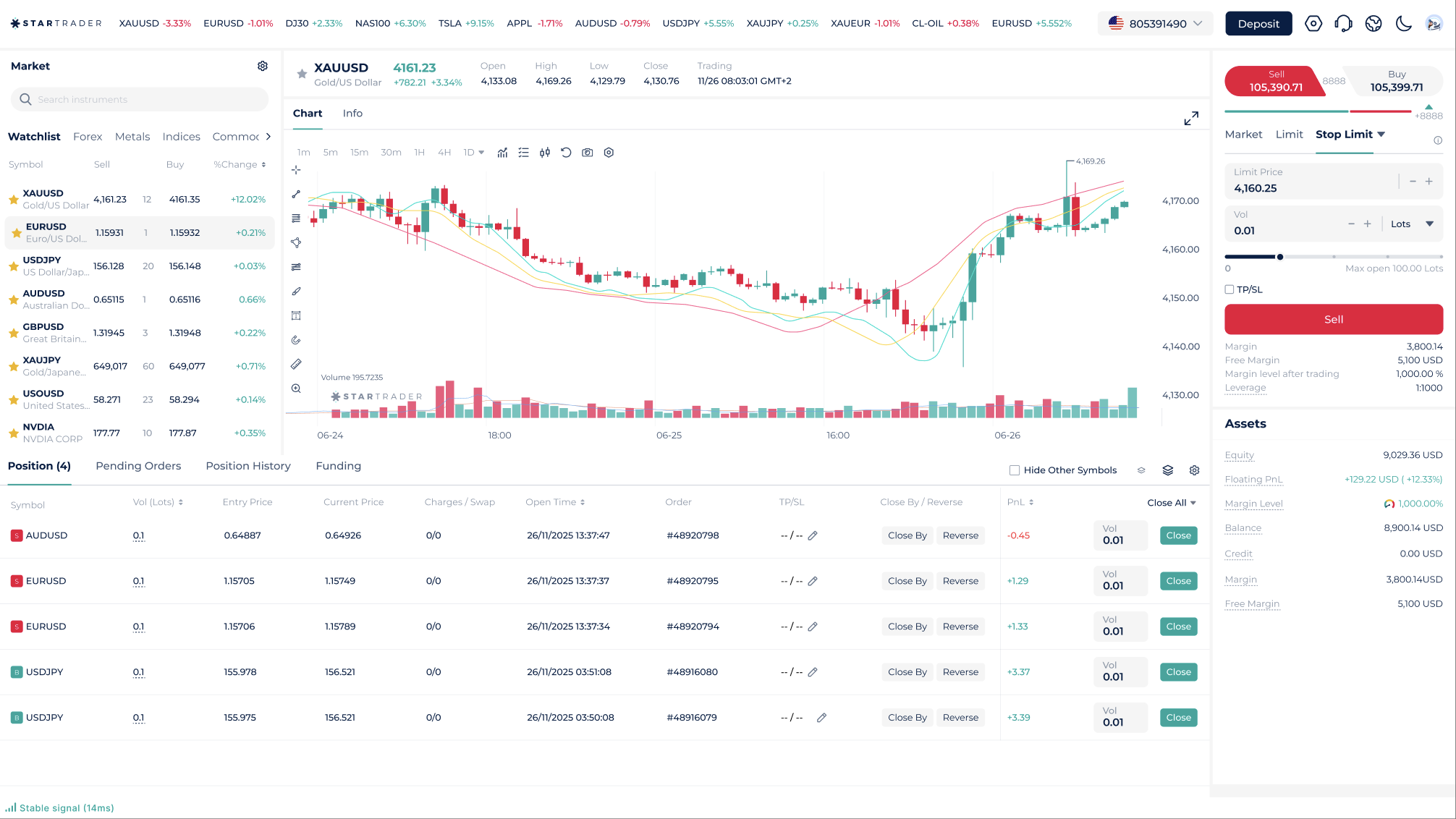
Task: Open the trend line drawing tool
Action: pyautogui.click(x=296, y=194)
